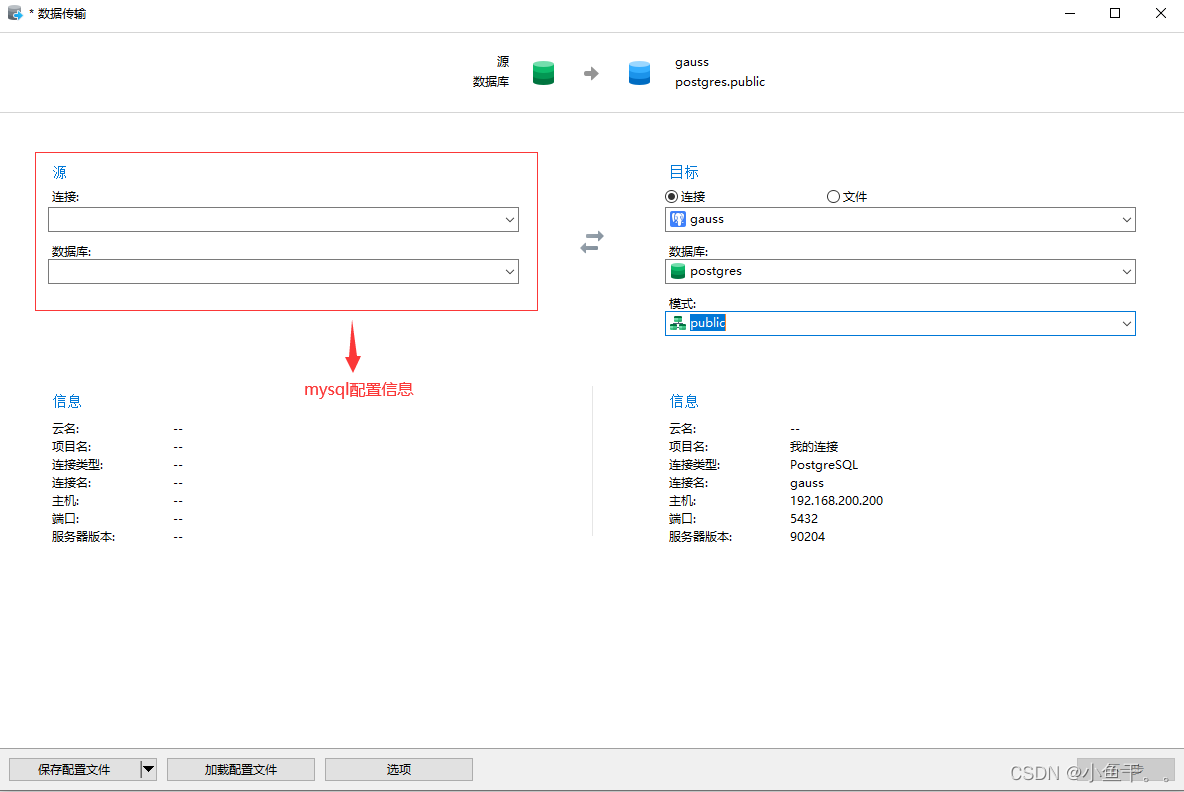The width and height of the screenshot is (1184, 792).
Task: Open the source 数据库 dropdown
Action: [510, 271]
